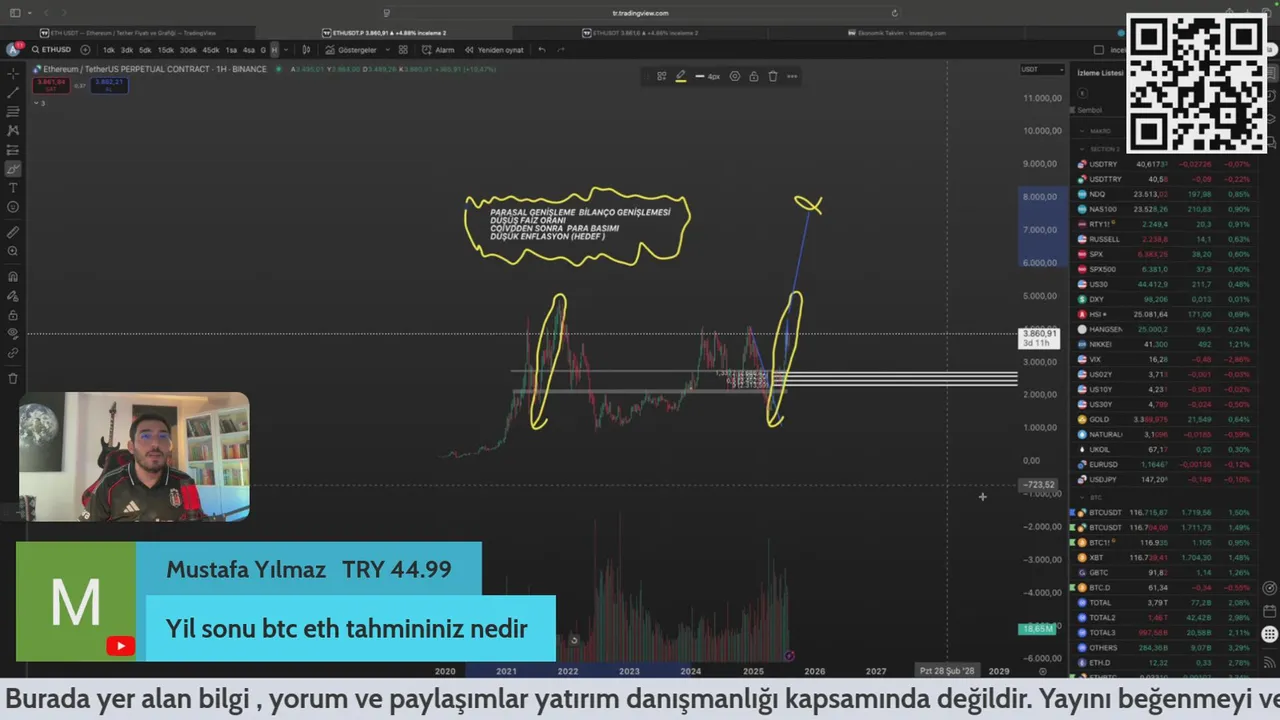Viewport: 1280px width, 720px height.
Task: Click Yeniden oynat replay button
Action: coord(494,49)
